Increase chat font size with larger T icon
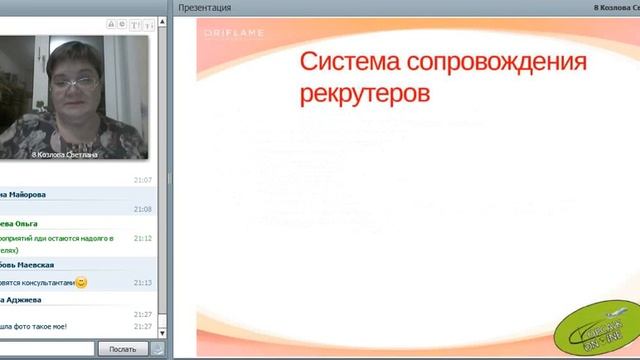The width and height of the screenshot is (640, 360). point(135,25)
